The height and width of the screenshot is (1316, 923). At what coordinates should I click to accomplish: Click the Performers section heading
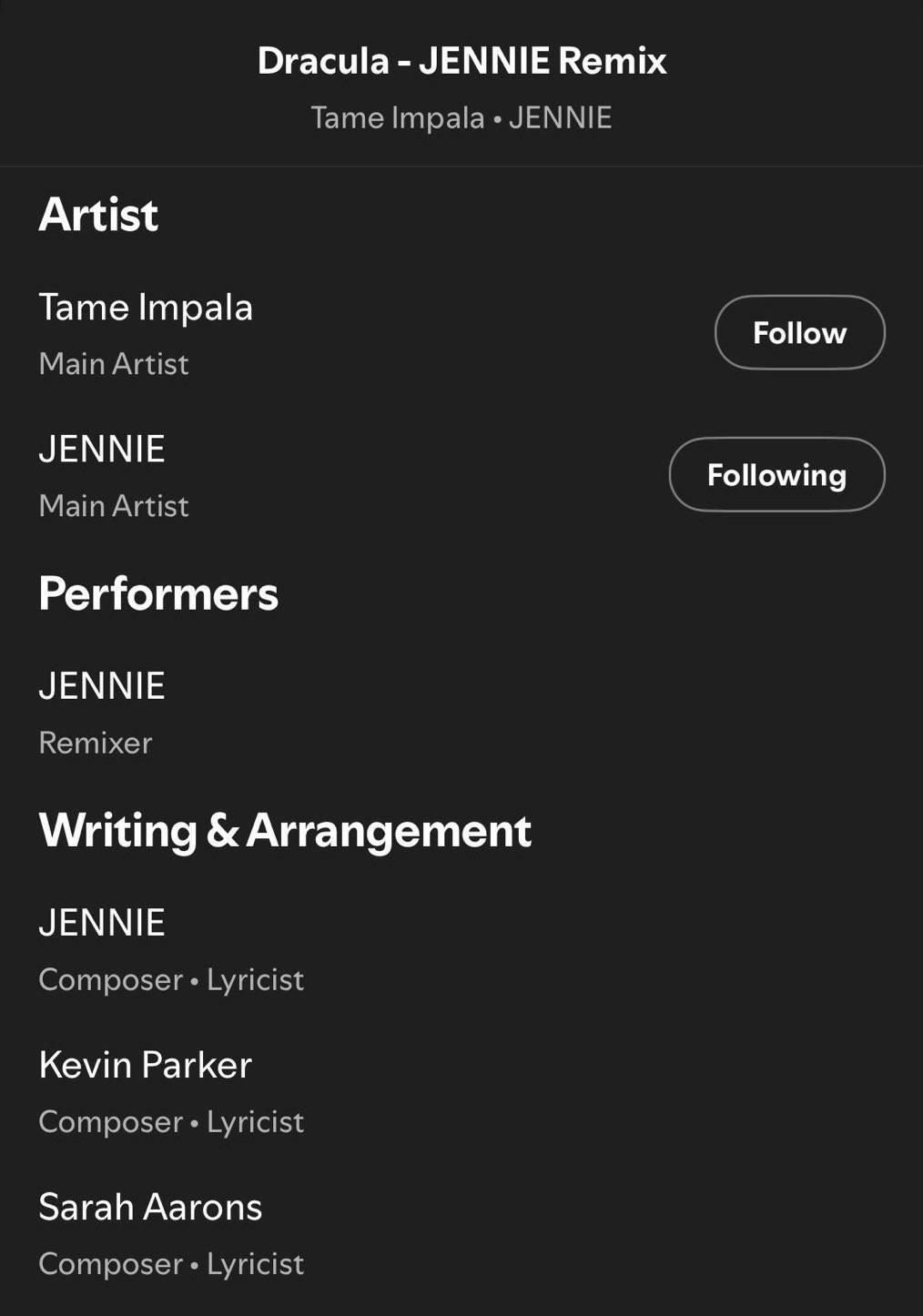[158, 593]
